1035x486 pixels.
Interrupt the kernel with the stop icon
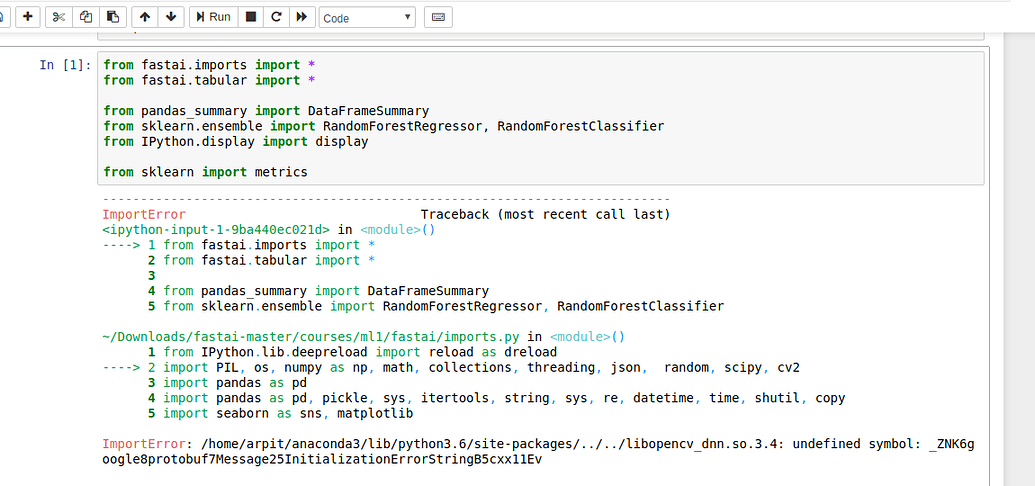(251, 17)
